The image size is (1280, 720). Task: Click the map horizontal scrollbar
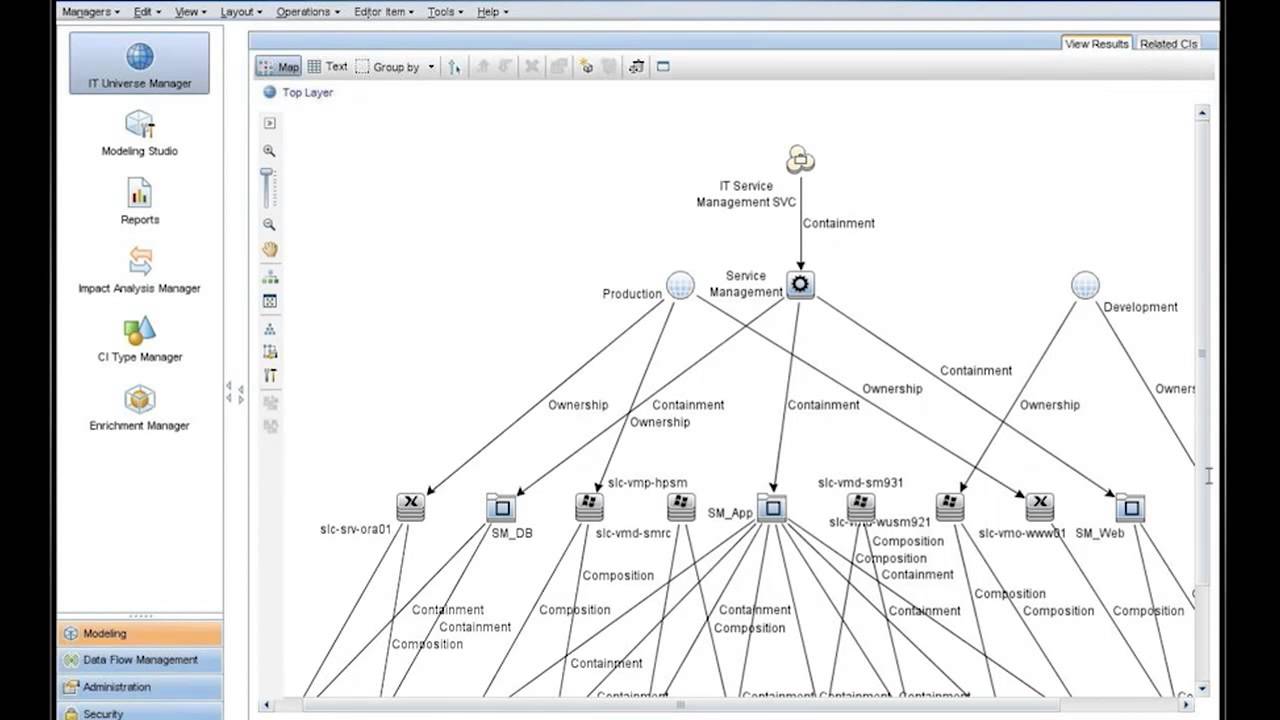(x=680, y=705)
